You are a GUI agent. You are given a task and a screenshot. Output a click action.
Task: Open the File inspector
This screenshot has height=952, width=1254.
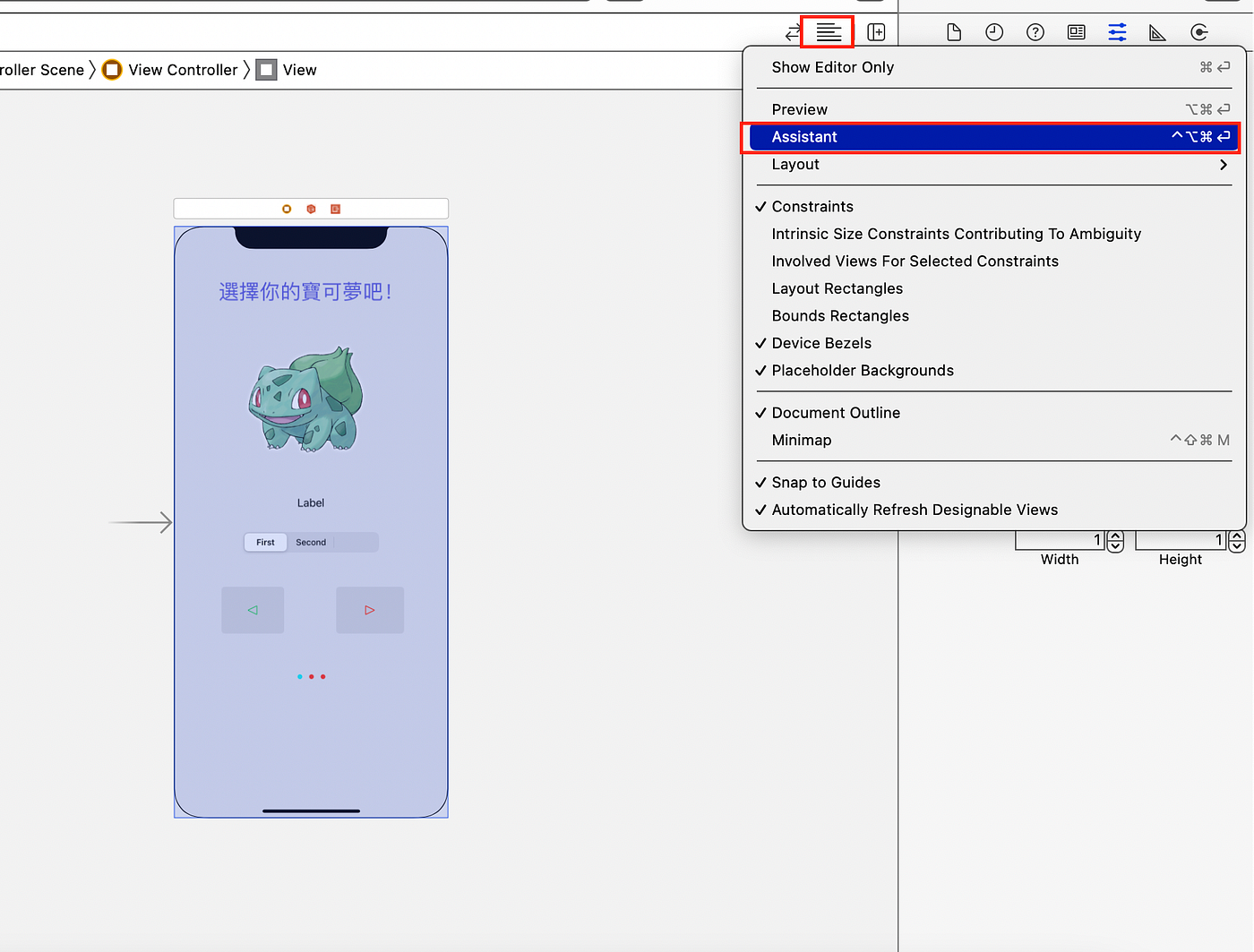pos(953,32)
